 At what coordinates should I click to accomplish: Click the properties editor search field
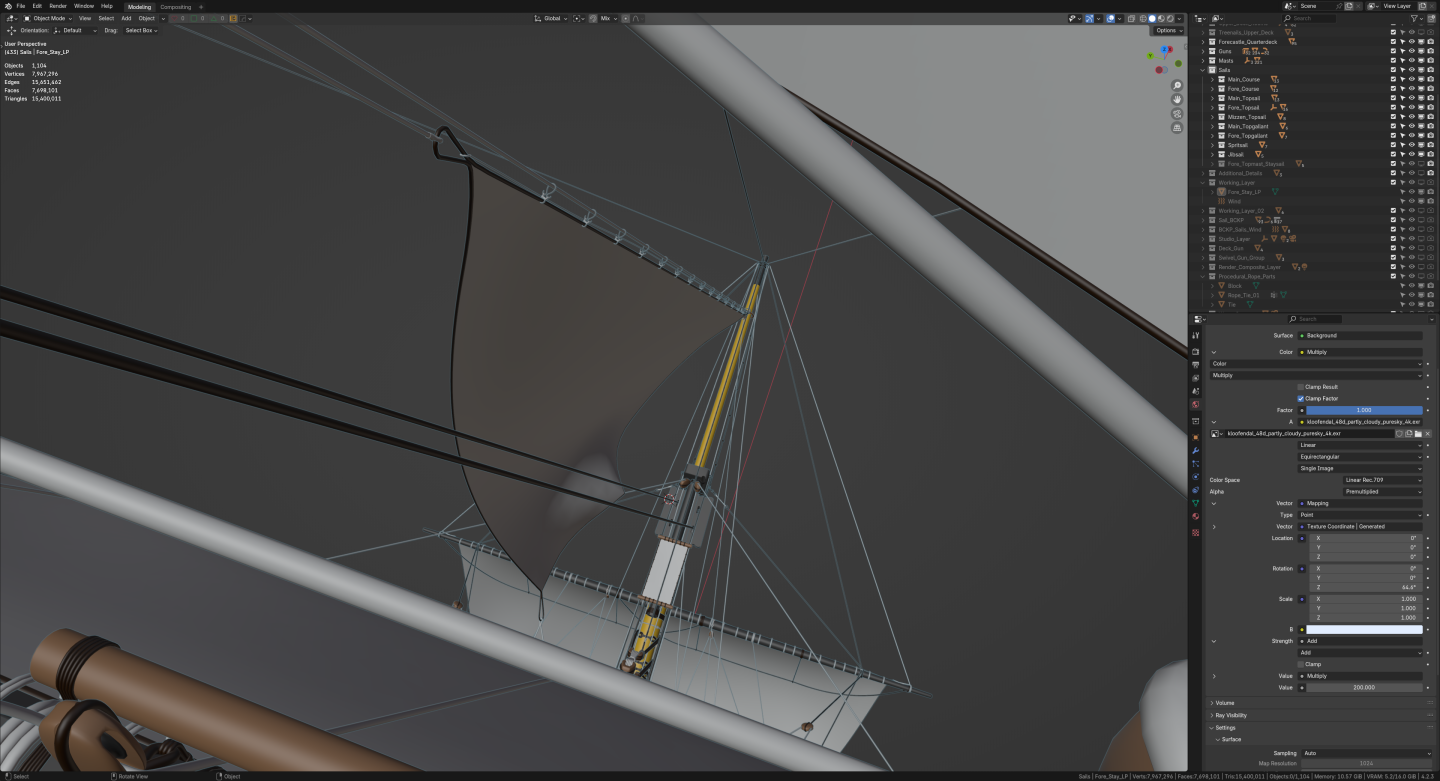(x=1315, y=319)
